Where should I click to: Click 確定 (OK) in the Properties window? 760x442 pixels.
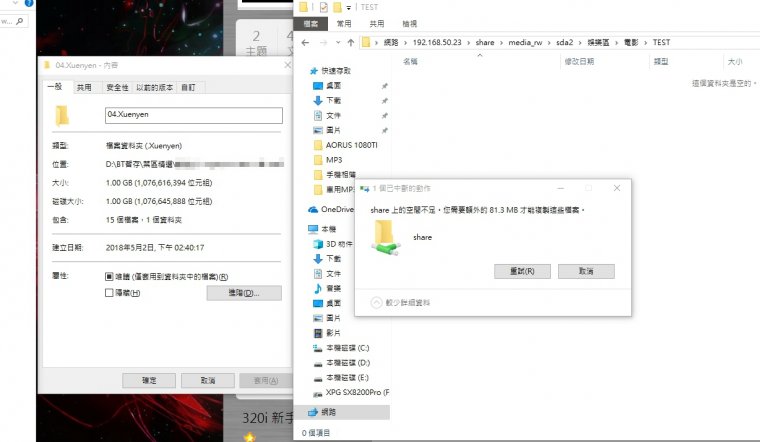[149, 380]
